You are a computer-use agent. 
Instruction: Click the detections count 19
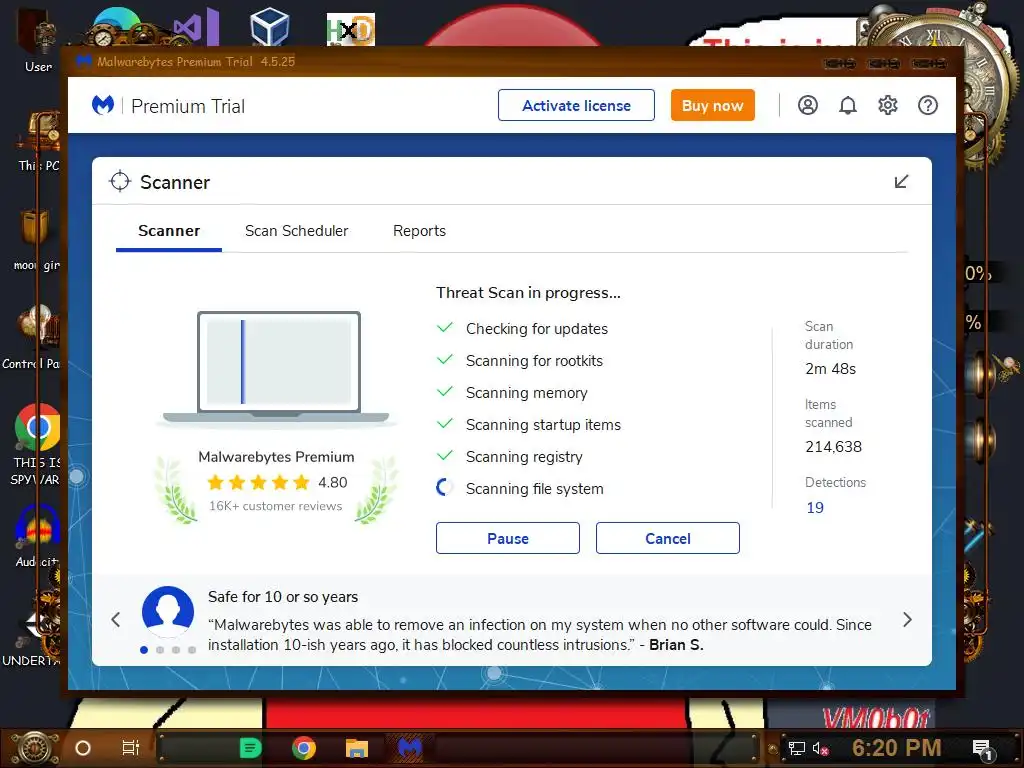point(815,507)
